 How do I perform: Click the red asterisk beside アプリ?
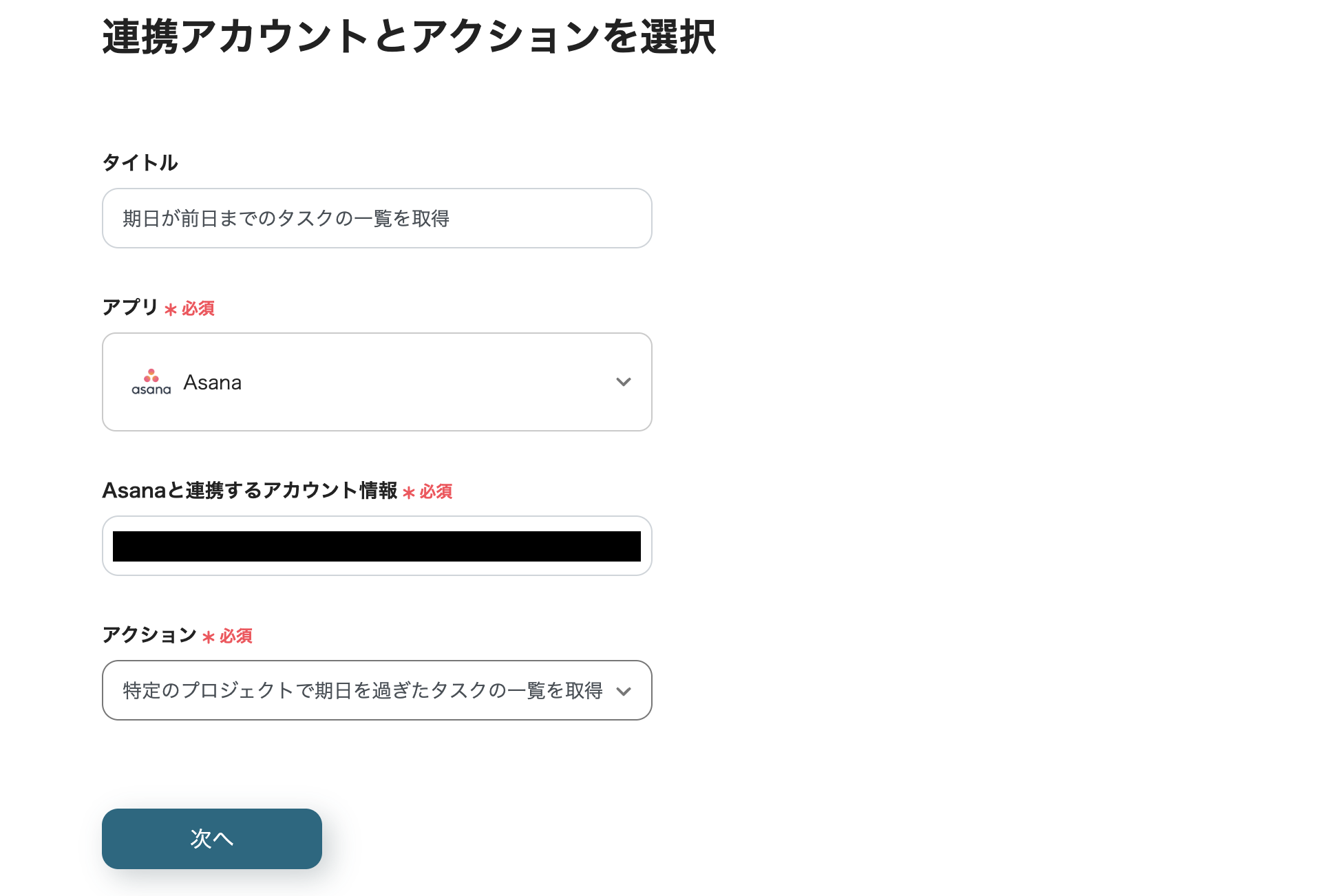pos(171,309)
